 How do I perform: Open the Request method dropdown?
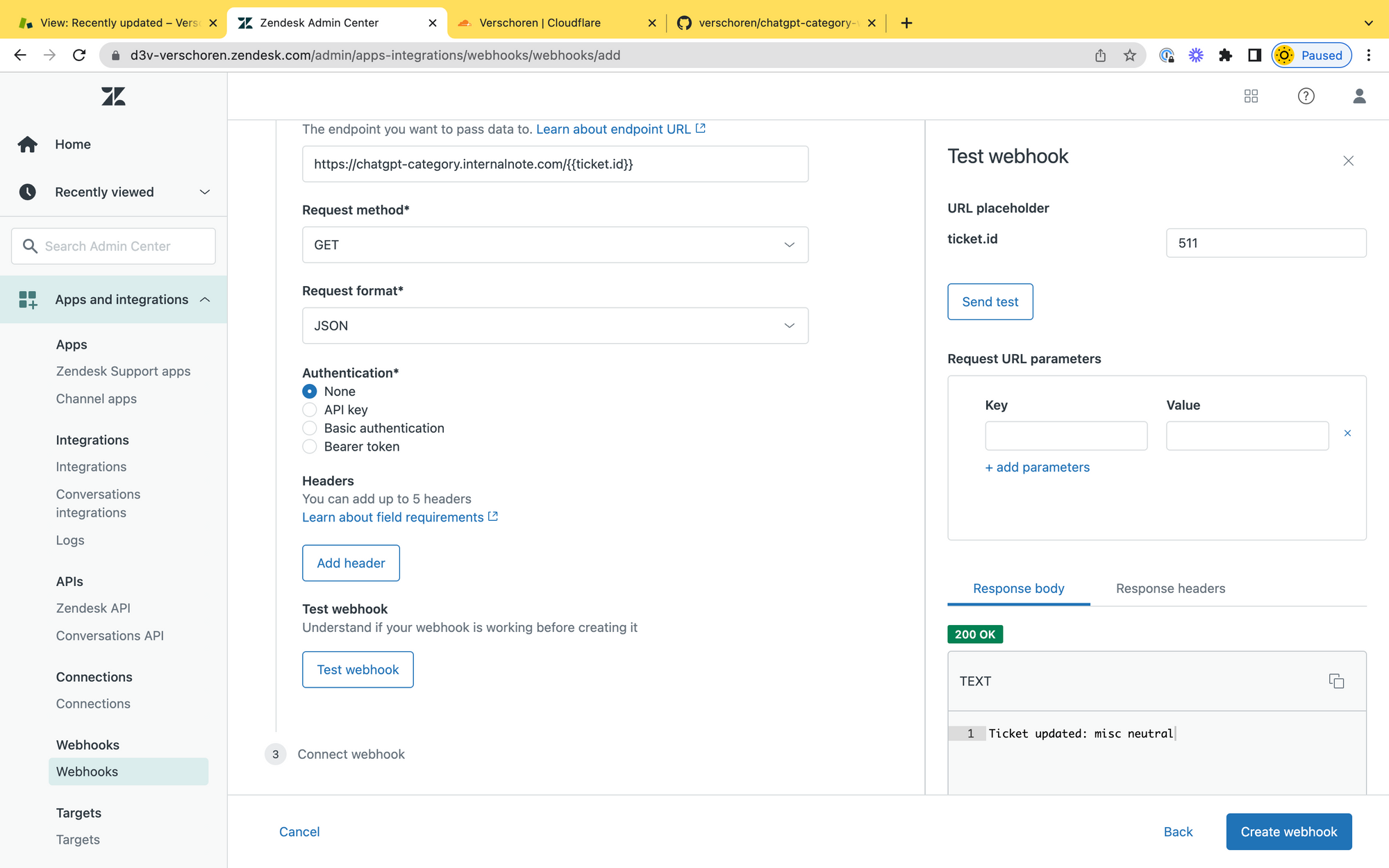555,245
